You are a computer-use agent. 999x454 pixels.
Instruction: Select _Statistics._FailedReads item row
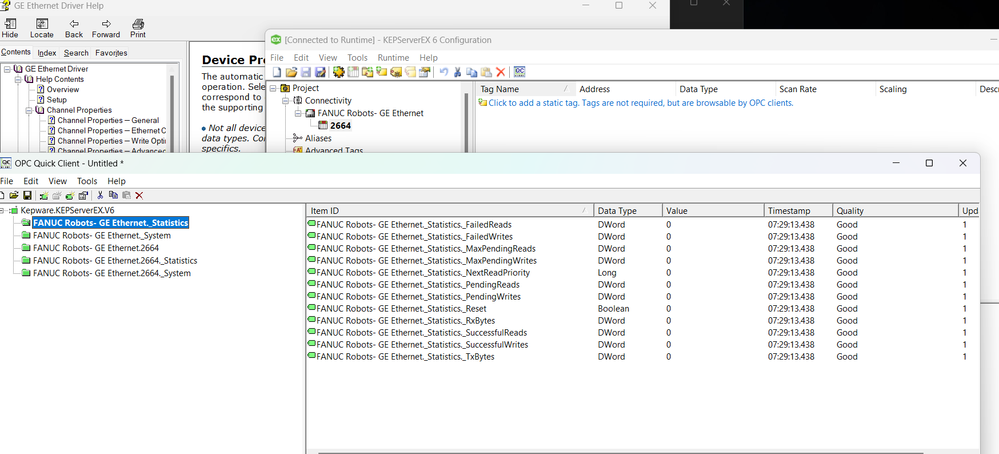(642, 225)
